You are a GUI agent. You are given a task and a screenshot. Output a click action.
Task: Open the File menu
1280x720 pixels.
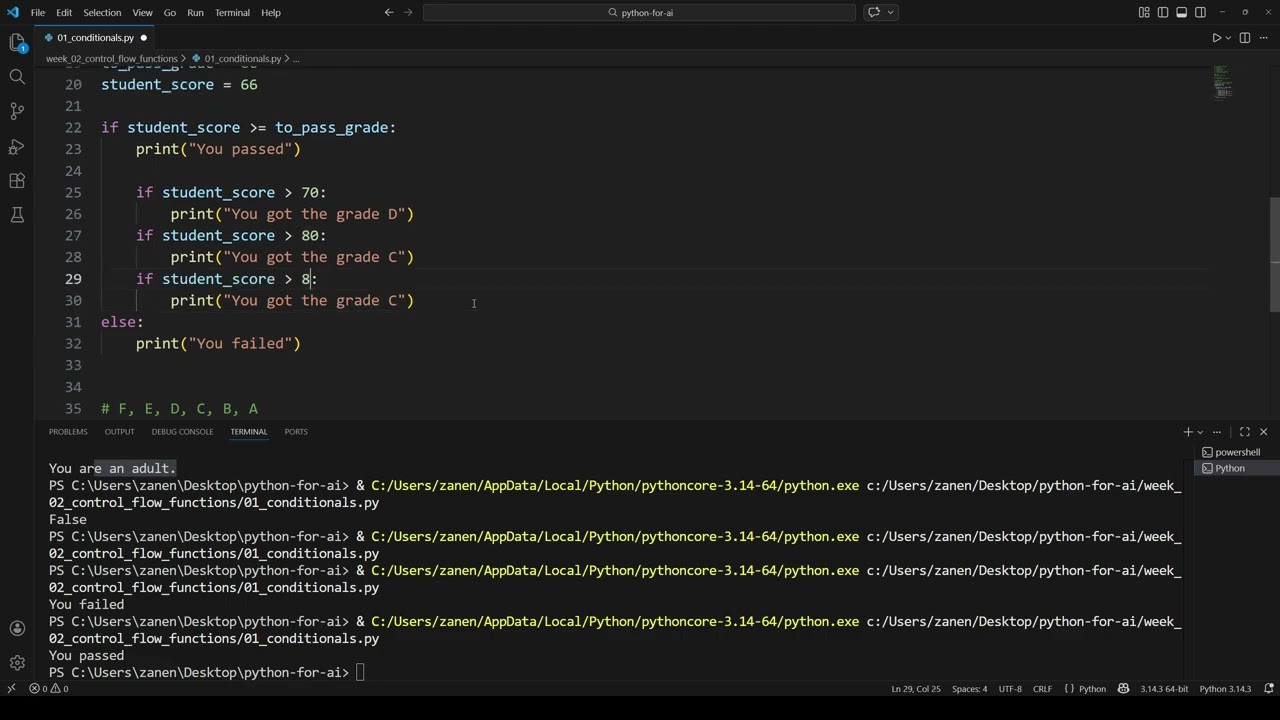point(38,12)
